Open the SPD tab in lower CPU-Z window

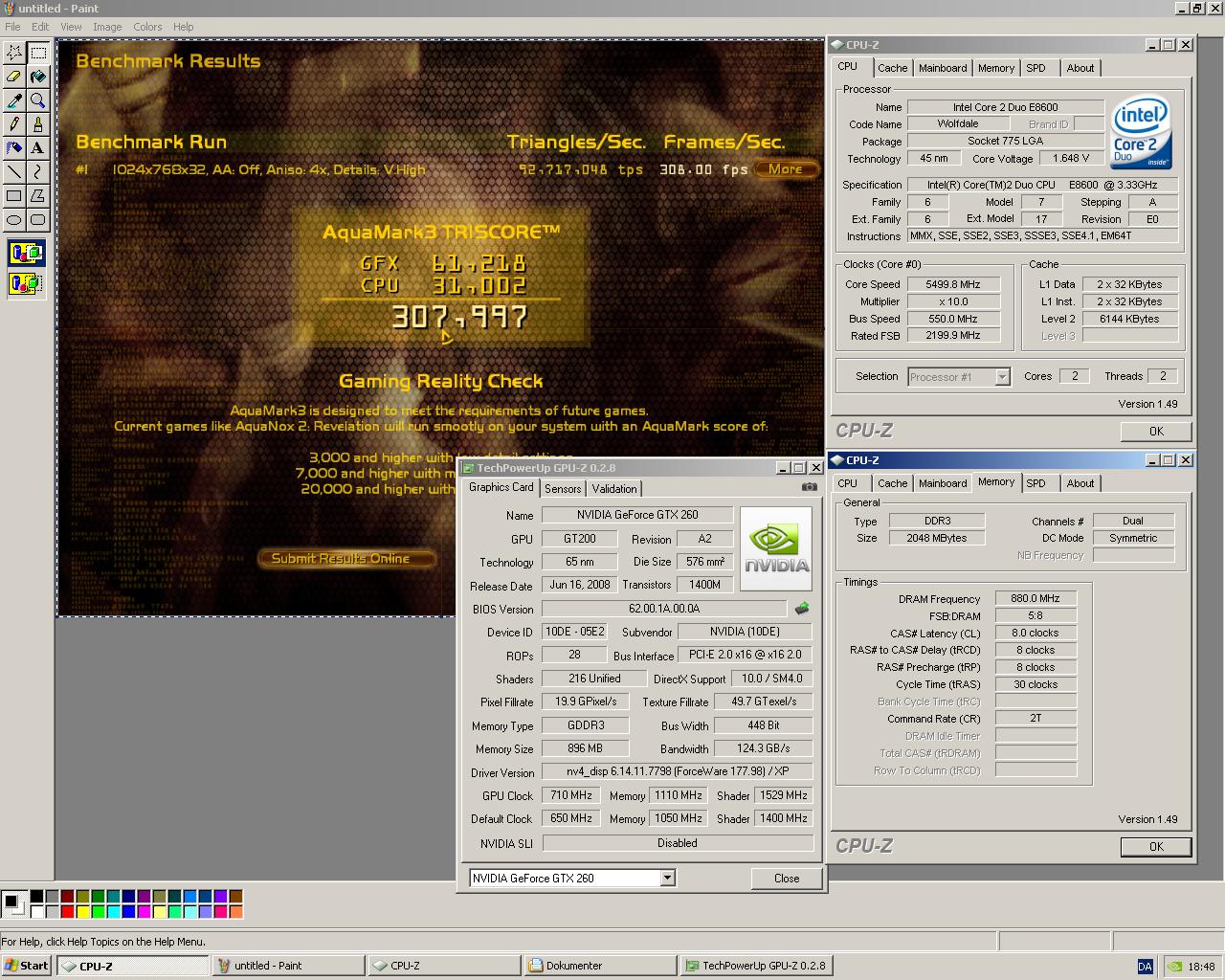coord(1036,483)
